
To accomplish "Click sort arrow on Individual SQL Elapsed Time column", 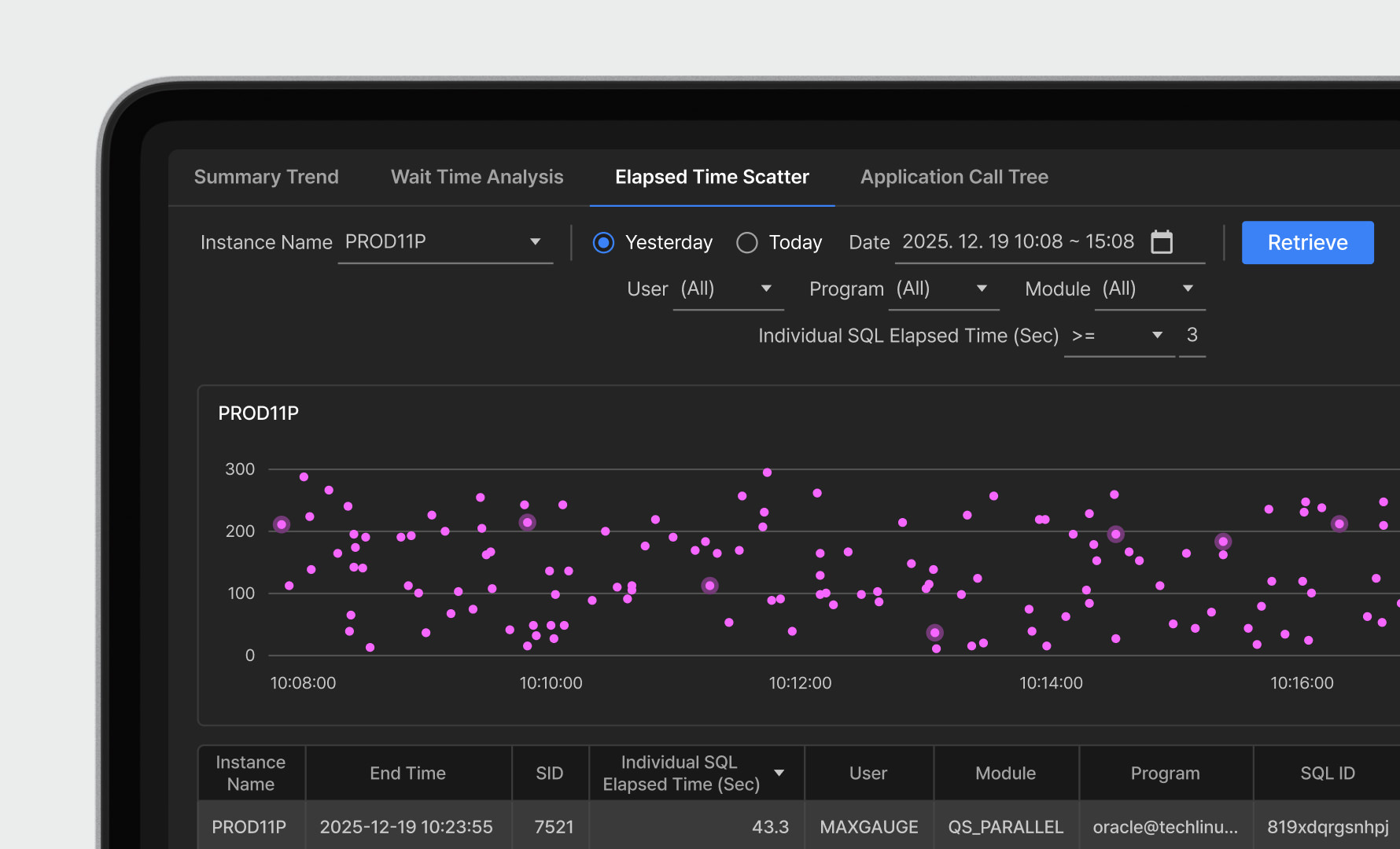I will coord(779,773).
